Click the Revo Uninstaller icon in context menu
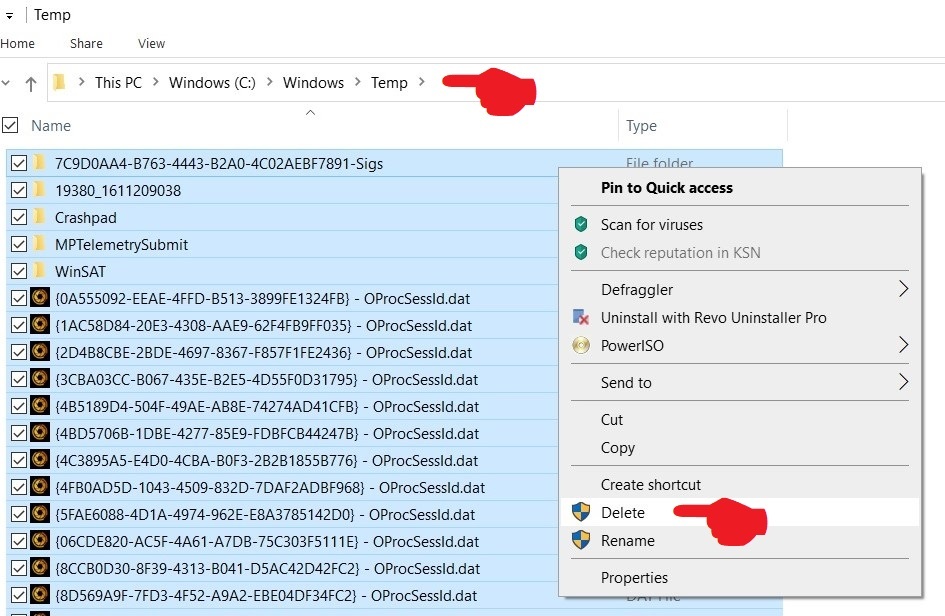Image resolution: width=945 pixels, height=616 pixels. tap(581, 317)
